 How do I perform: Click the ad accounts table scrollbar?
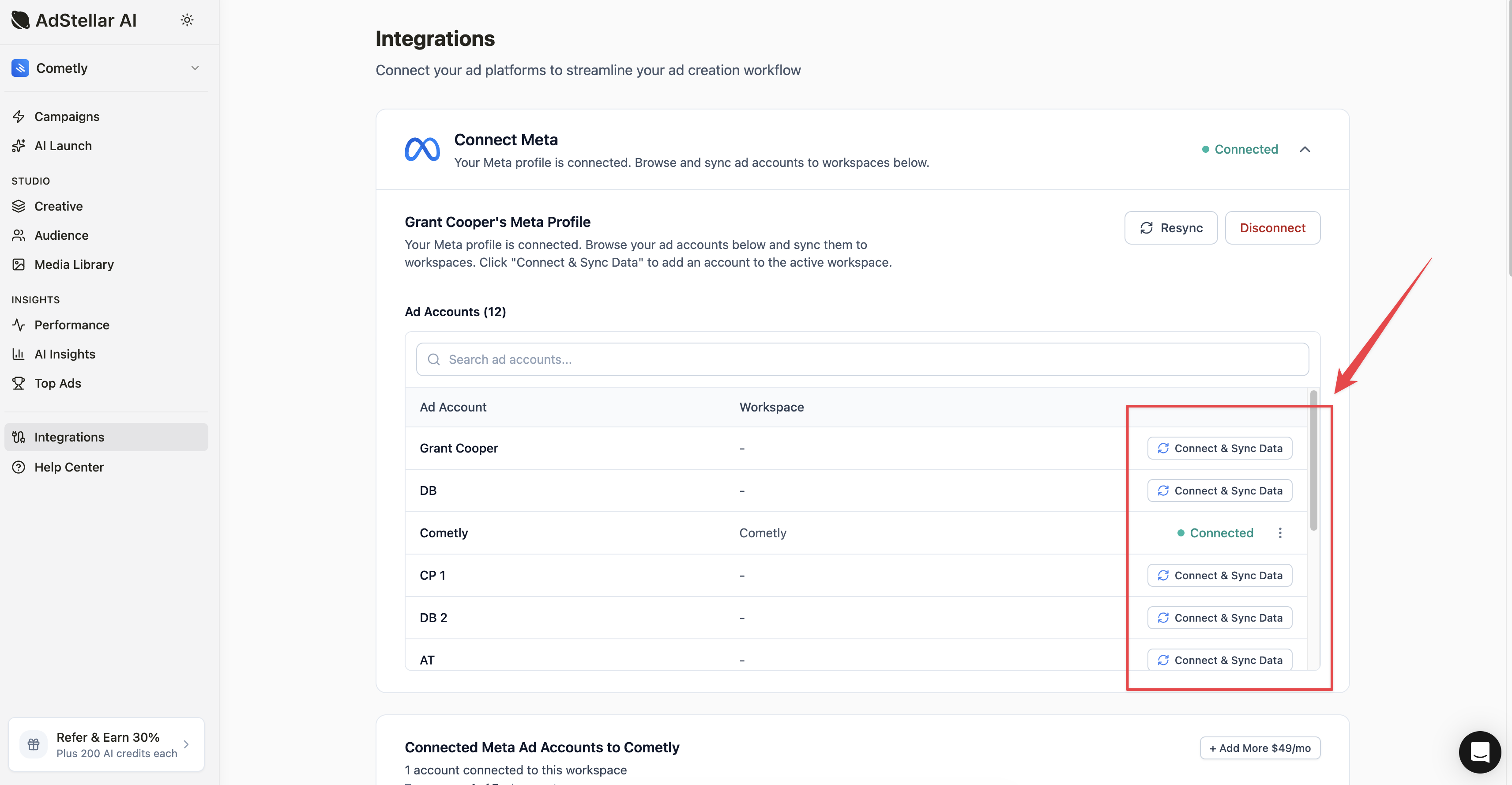1313,461
